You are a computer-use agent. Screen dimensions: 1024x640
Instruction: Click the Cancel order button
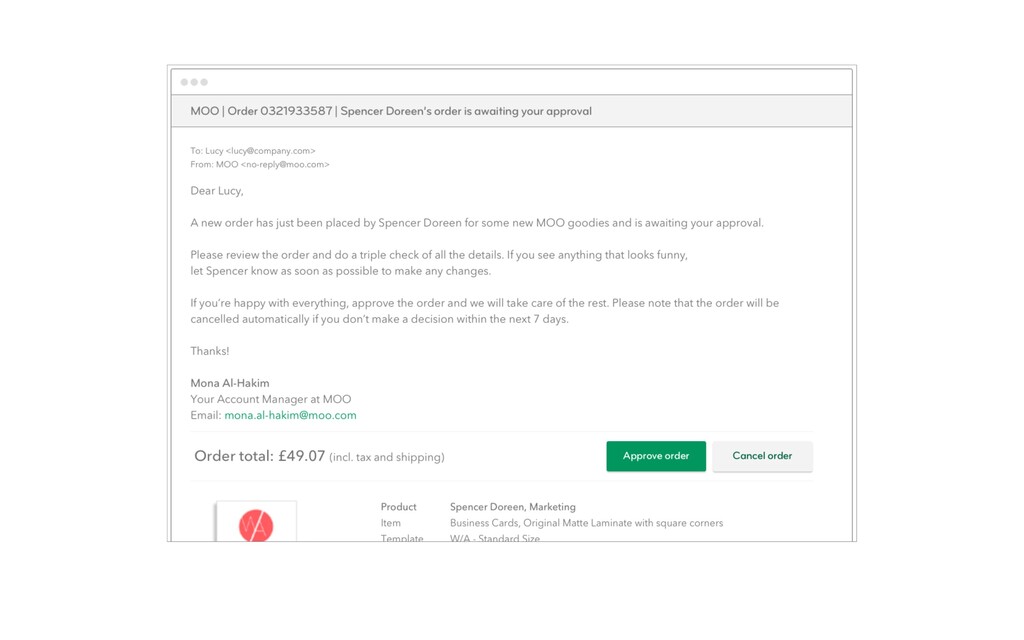(x=762, y=456)
